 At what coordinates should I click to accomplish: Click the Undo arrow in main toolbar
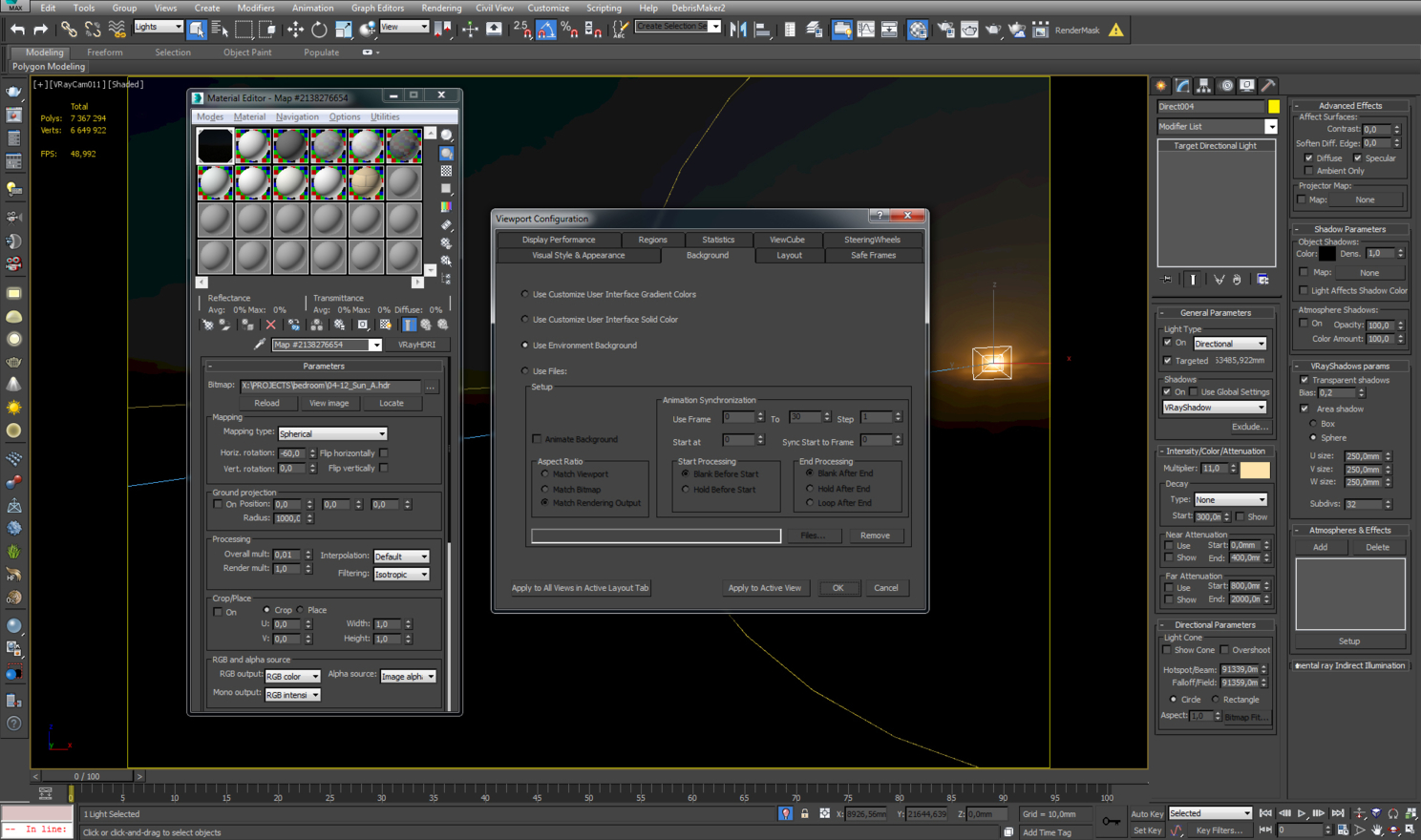click(17, 30)
